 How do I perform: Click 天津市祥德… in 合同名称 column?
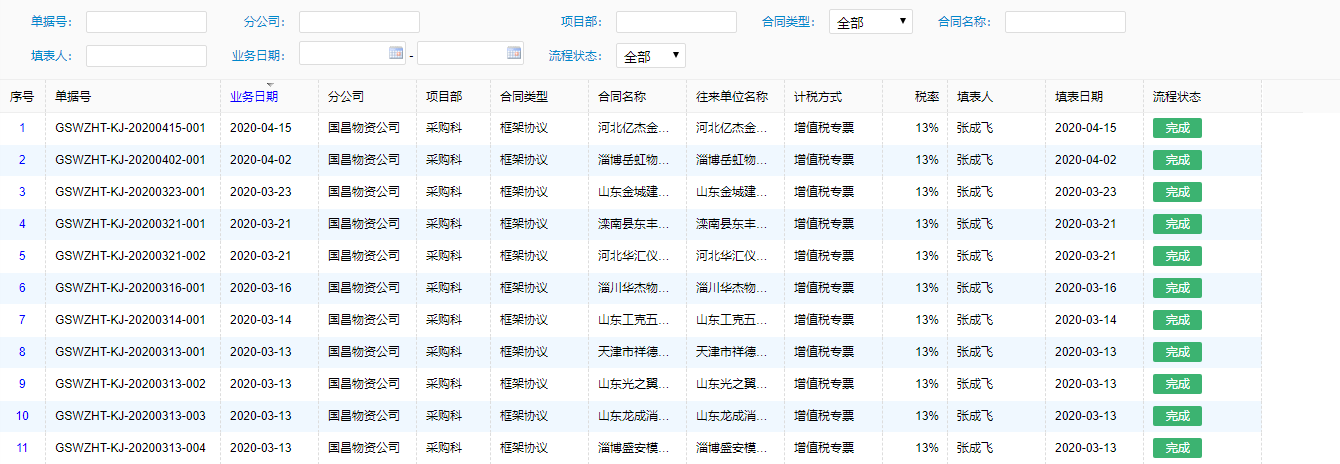634,352
